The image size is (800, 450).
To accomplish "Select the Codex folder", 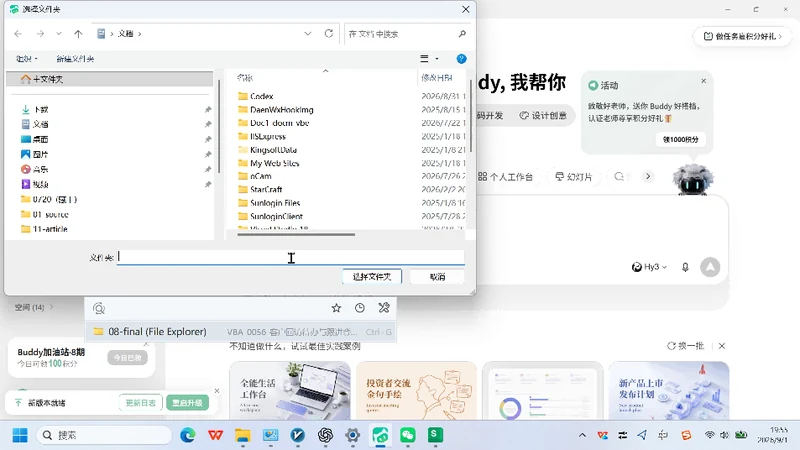I will [256, 96].
